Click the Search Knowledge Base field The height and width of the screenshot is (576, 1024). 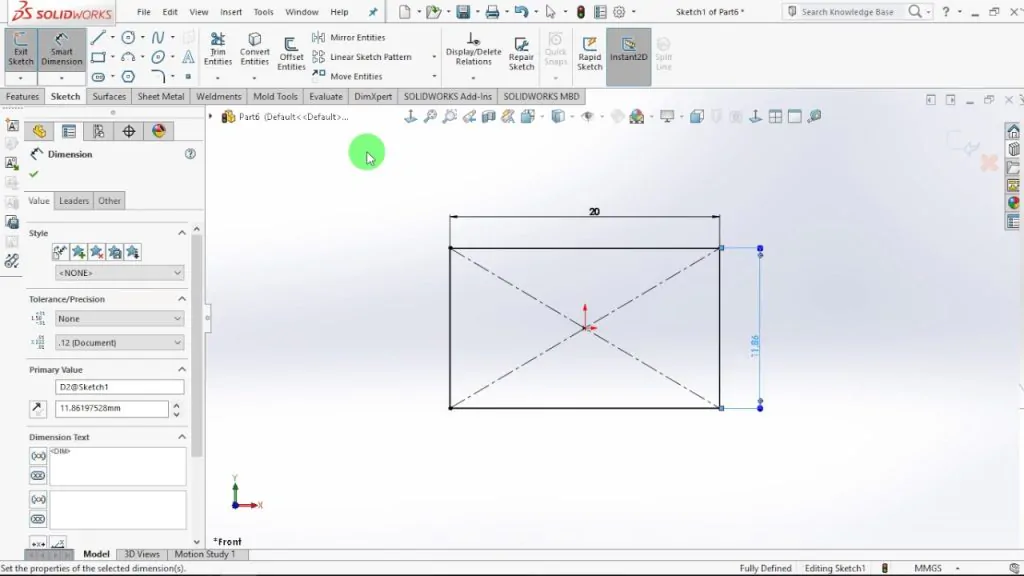tap(846, 12)
